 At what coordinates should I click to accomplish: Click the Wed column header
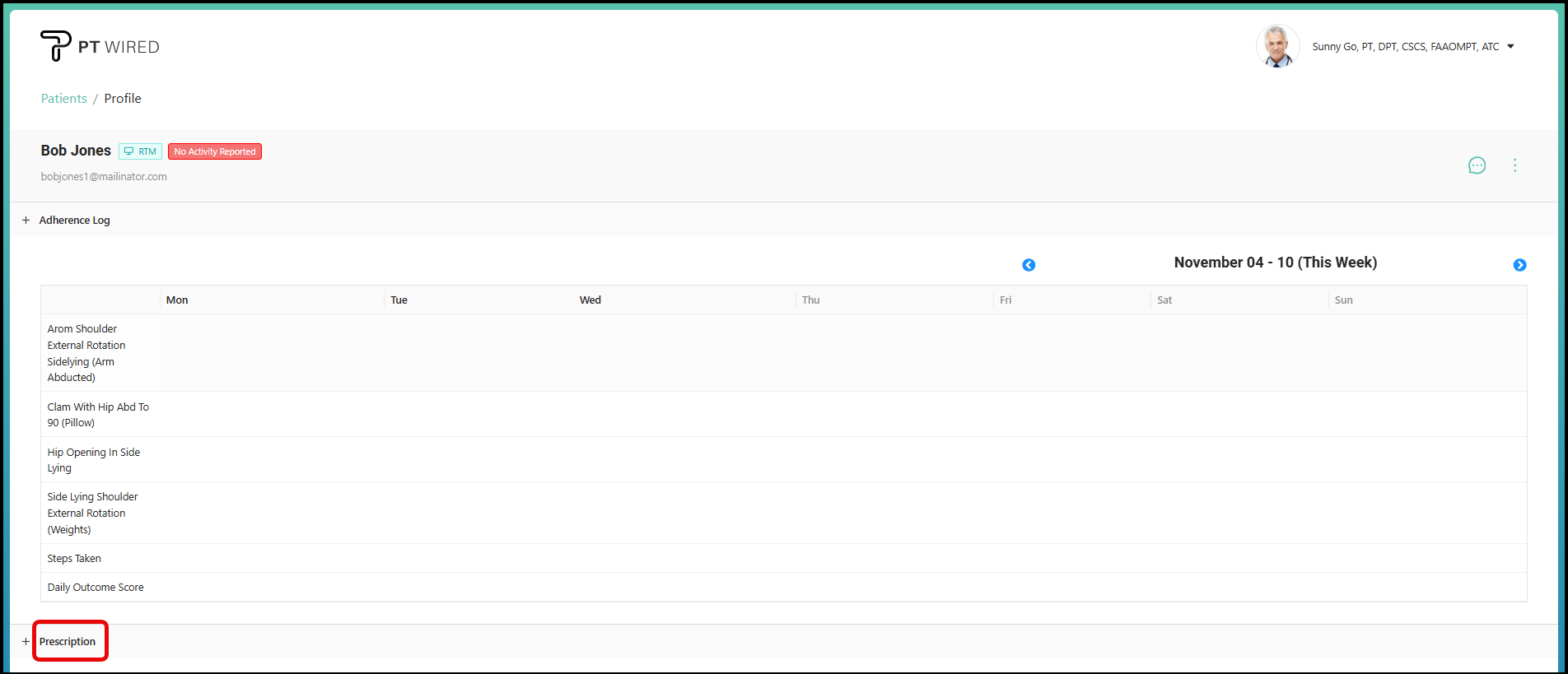click(590, 300)
